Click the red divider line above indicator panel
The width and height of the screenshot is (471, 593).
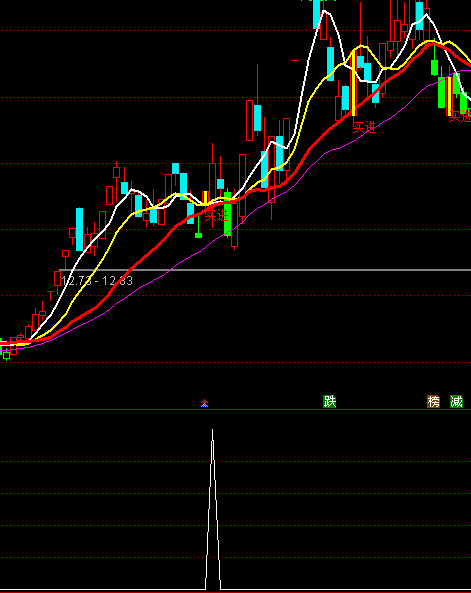click(235, 410)
